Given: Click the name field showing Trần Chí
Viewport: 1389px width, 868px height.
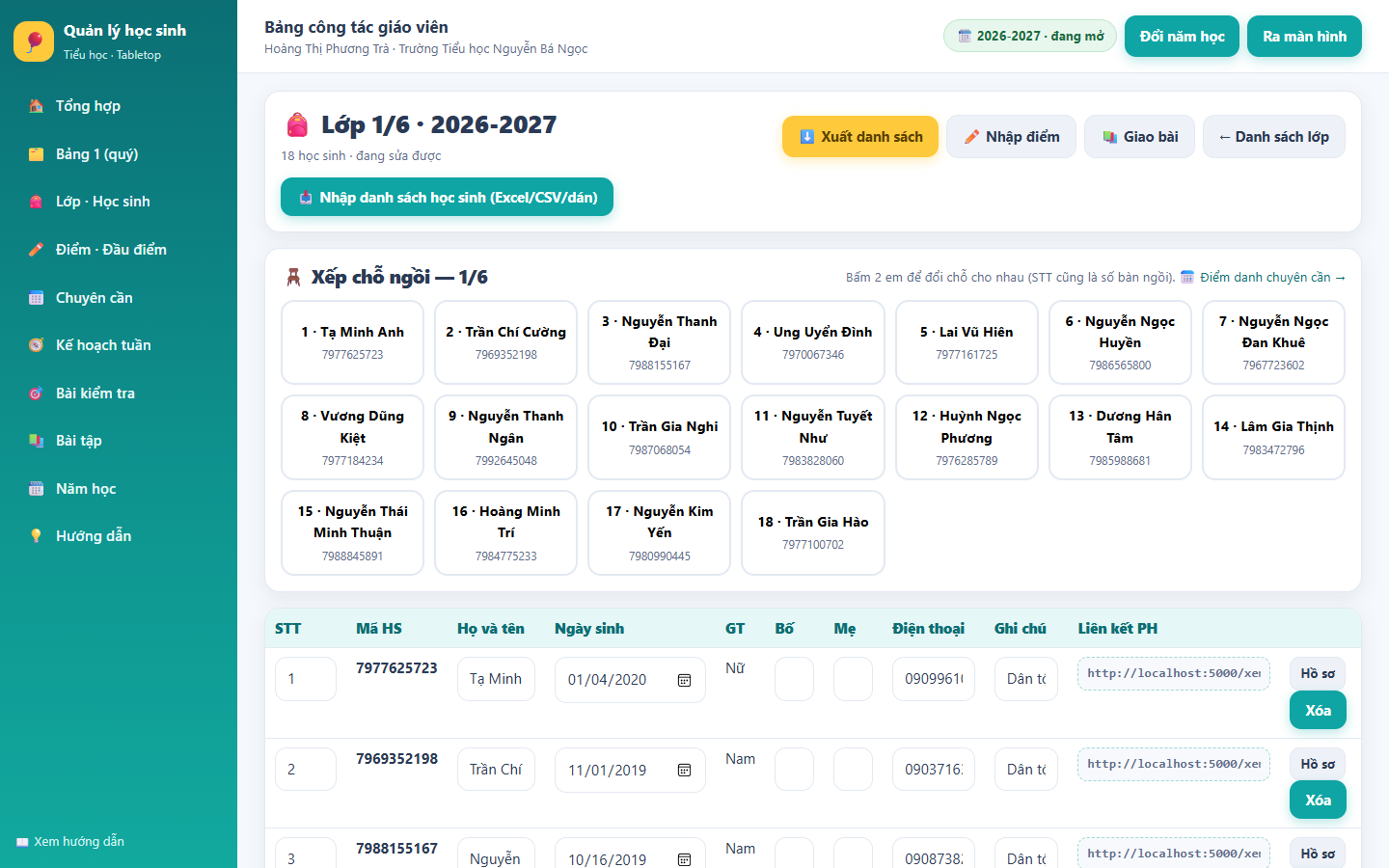Looking at the screenshot, I should click(496, 770).
